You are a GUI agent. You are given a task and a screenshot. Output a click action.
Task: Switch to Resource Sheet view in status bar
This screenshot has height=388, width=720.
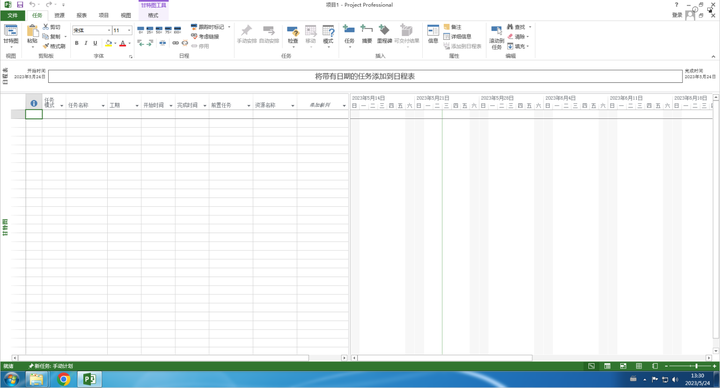[x=639, y=366]
